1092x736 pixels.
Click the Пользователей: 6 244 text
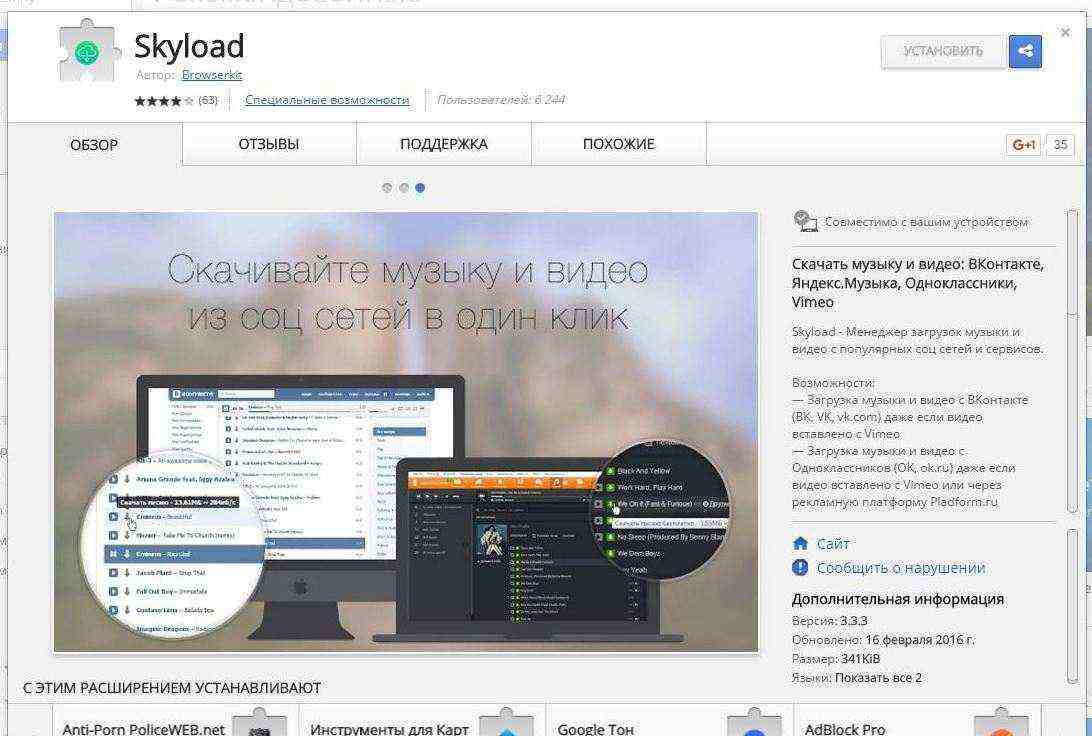point(501,100)
